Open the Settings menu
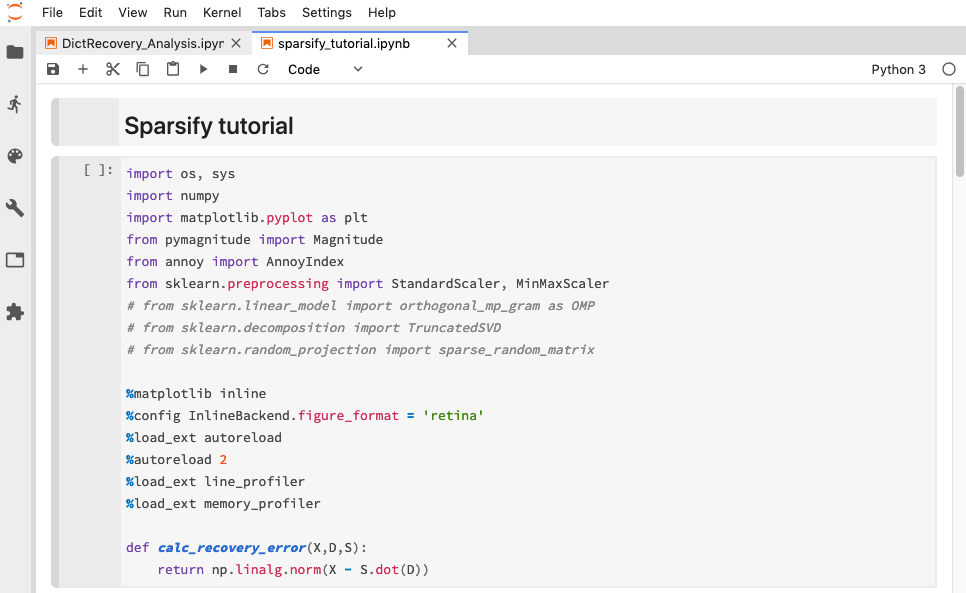The width and height of the screenshot is (966, 593). tap(326, 12)
